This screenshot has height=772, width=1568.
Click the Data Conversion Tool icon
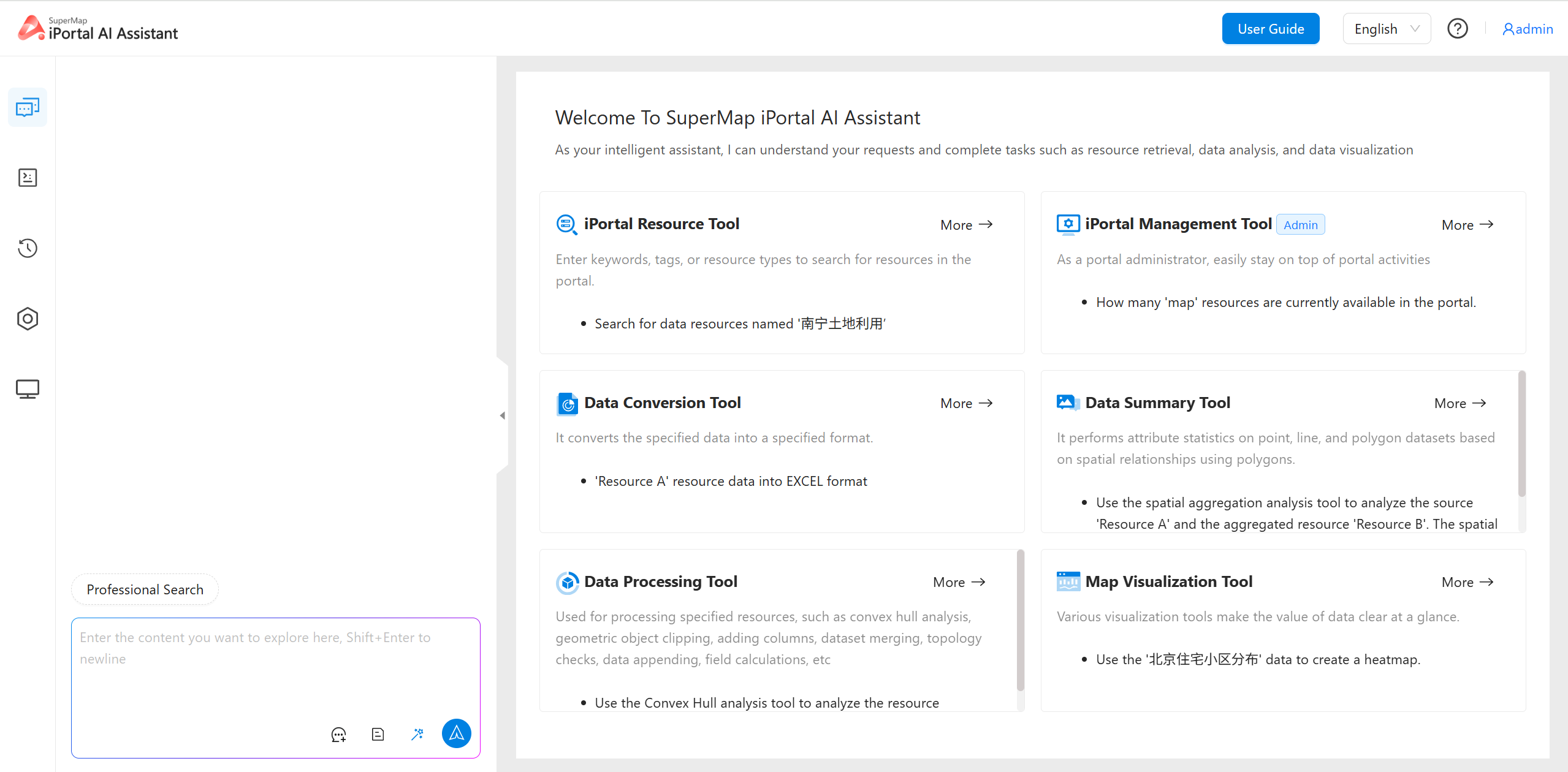tap(567, 404)
